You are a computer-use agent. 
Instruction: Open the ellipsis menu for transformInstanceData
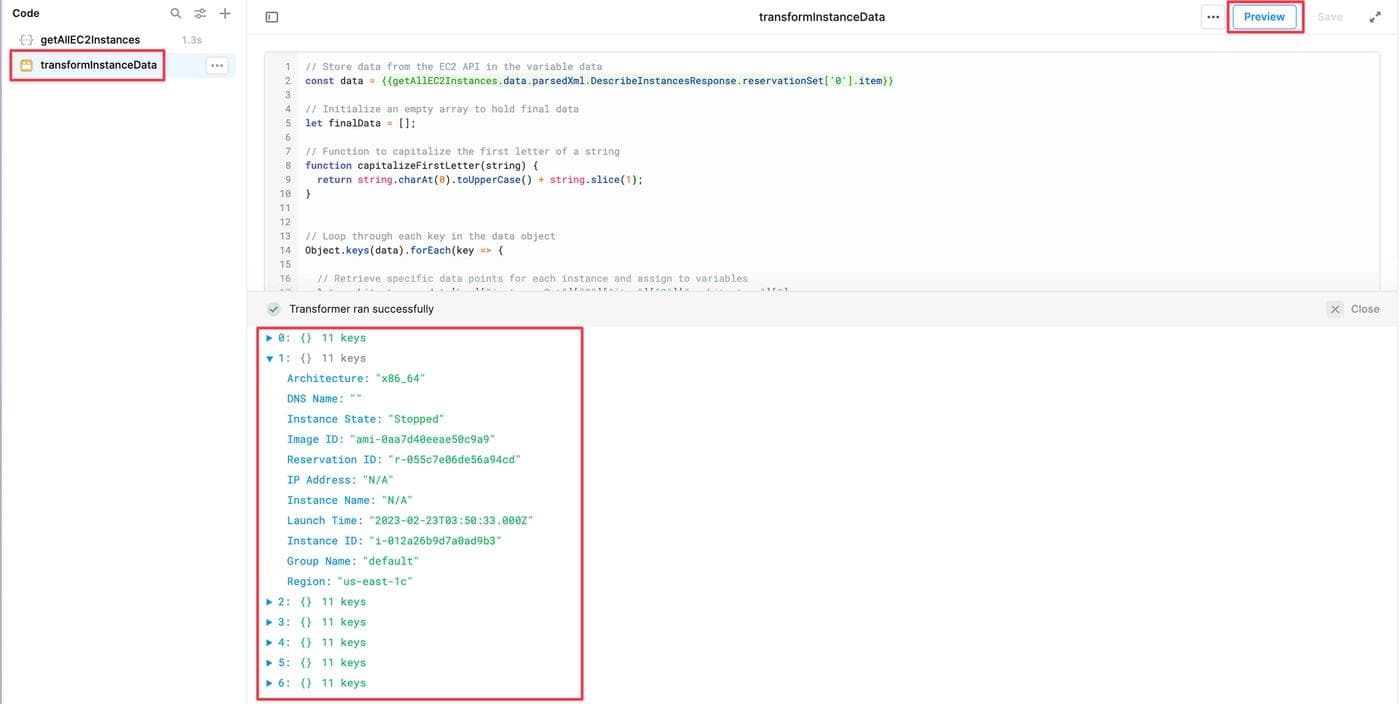(215, 62)
